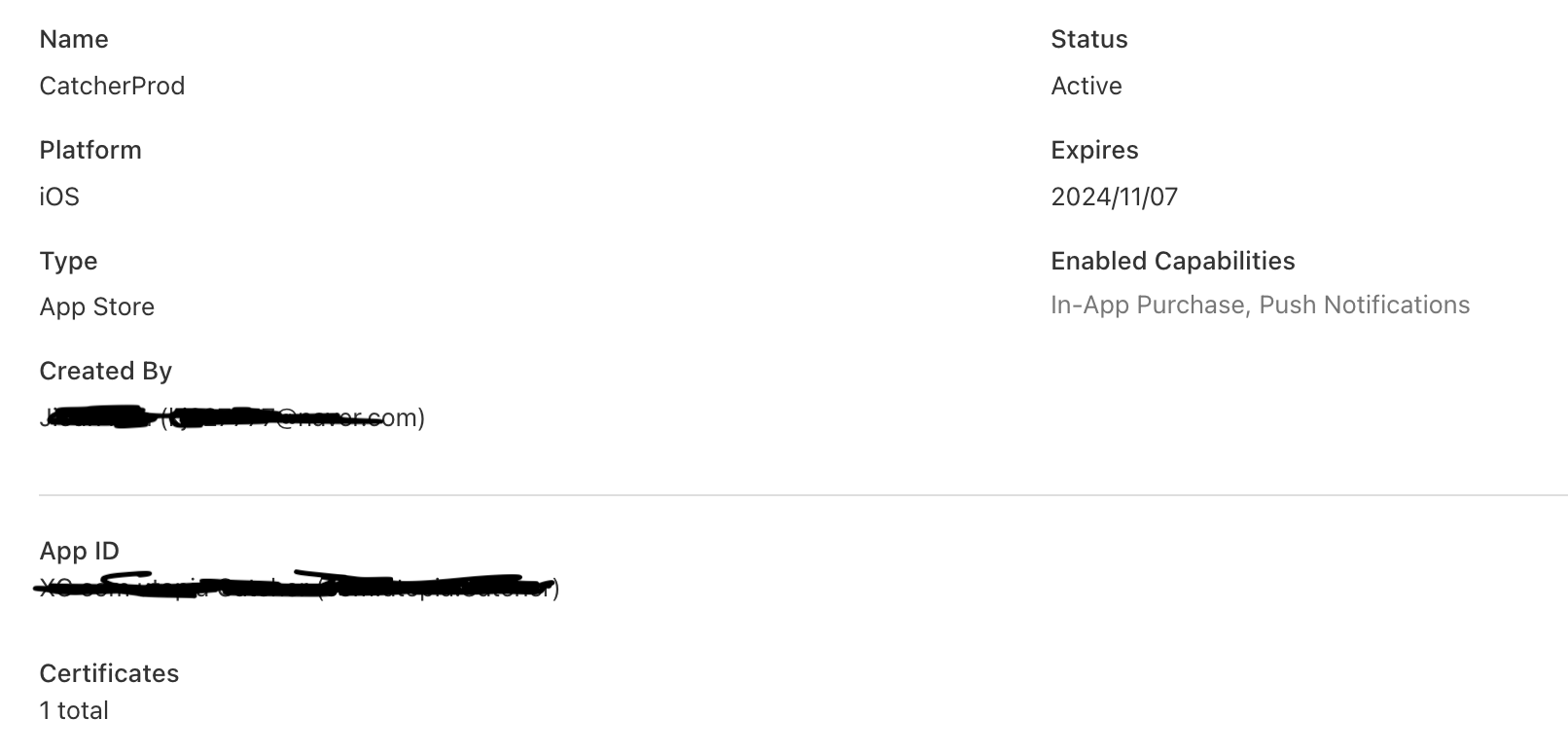Image resolution: width=1568 pixels, height=755 pixels.
Task: Click the redacted App ID value
Action: pos(299,587)
